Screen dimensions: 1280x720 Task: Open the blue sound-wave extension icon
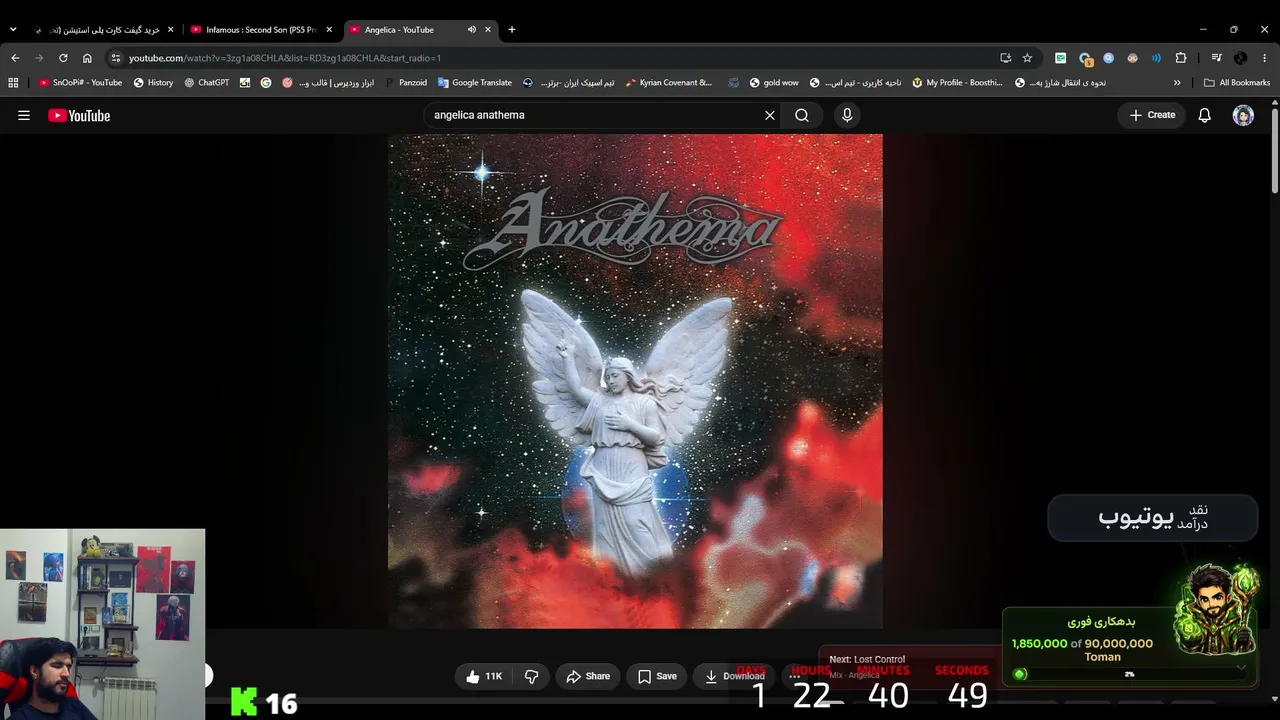[1156, 58]
